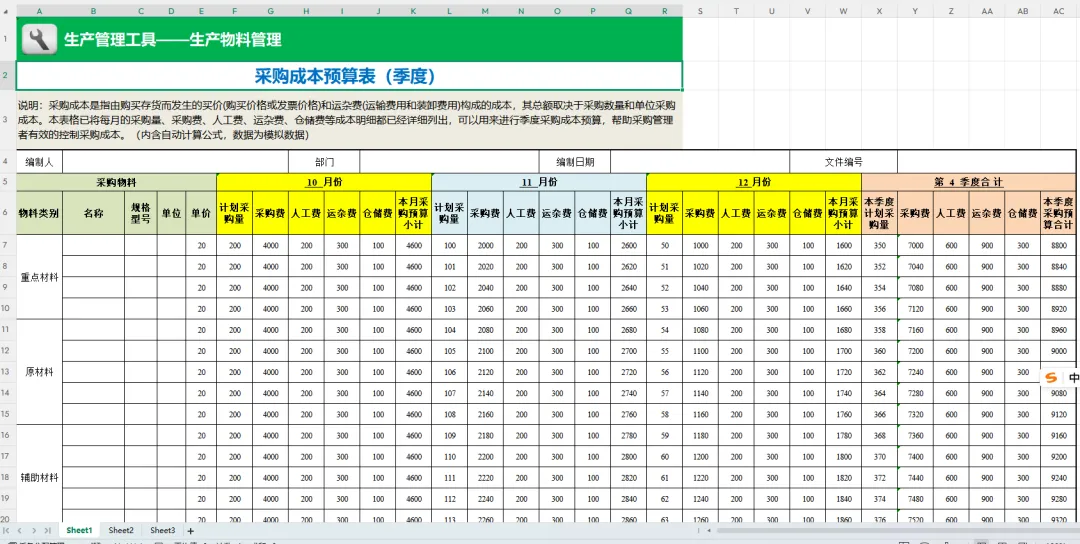Select the 计划采购量 heading under 11 月份

450,213
